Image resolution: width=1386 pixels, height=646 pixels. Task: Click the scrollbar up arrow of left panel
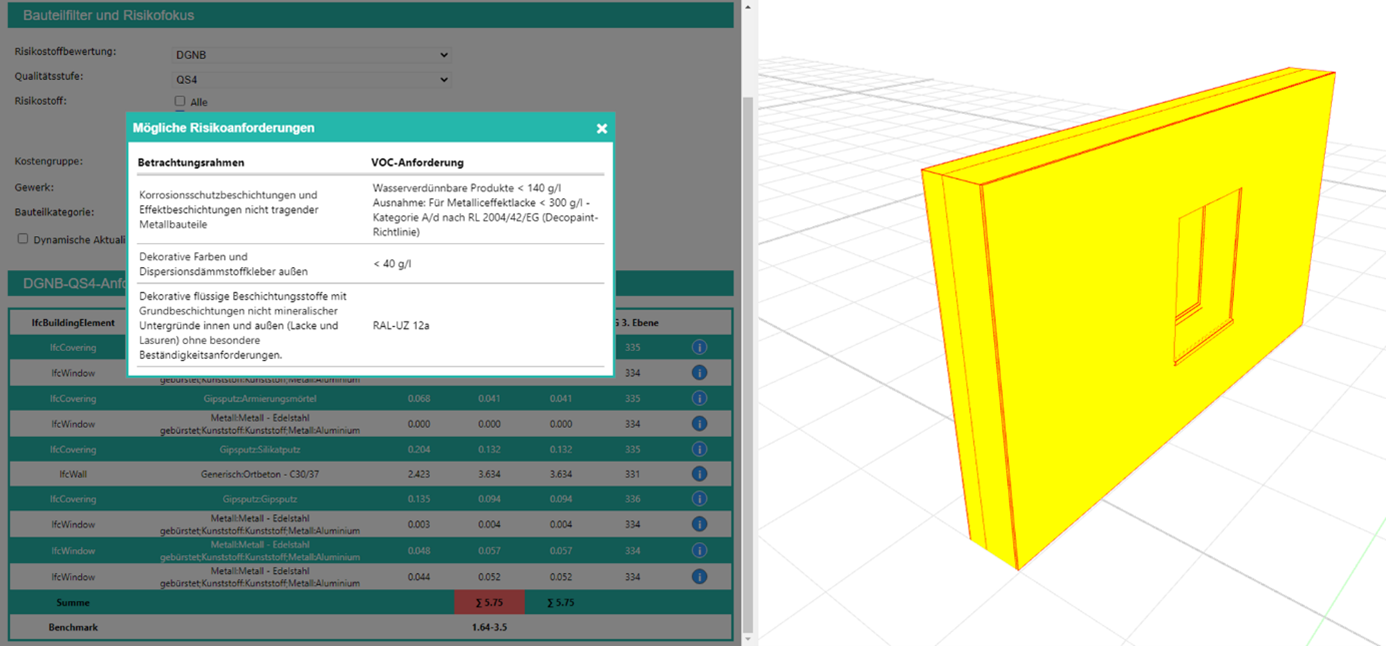[747, 7]
